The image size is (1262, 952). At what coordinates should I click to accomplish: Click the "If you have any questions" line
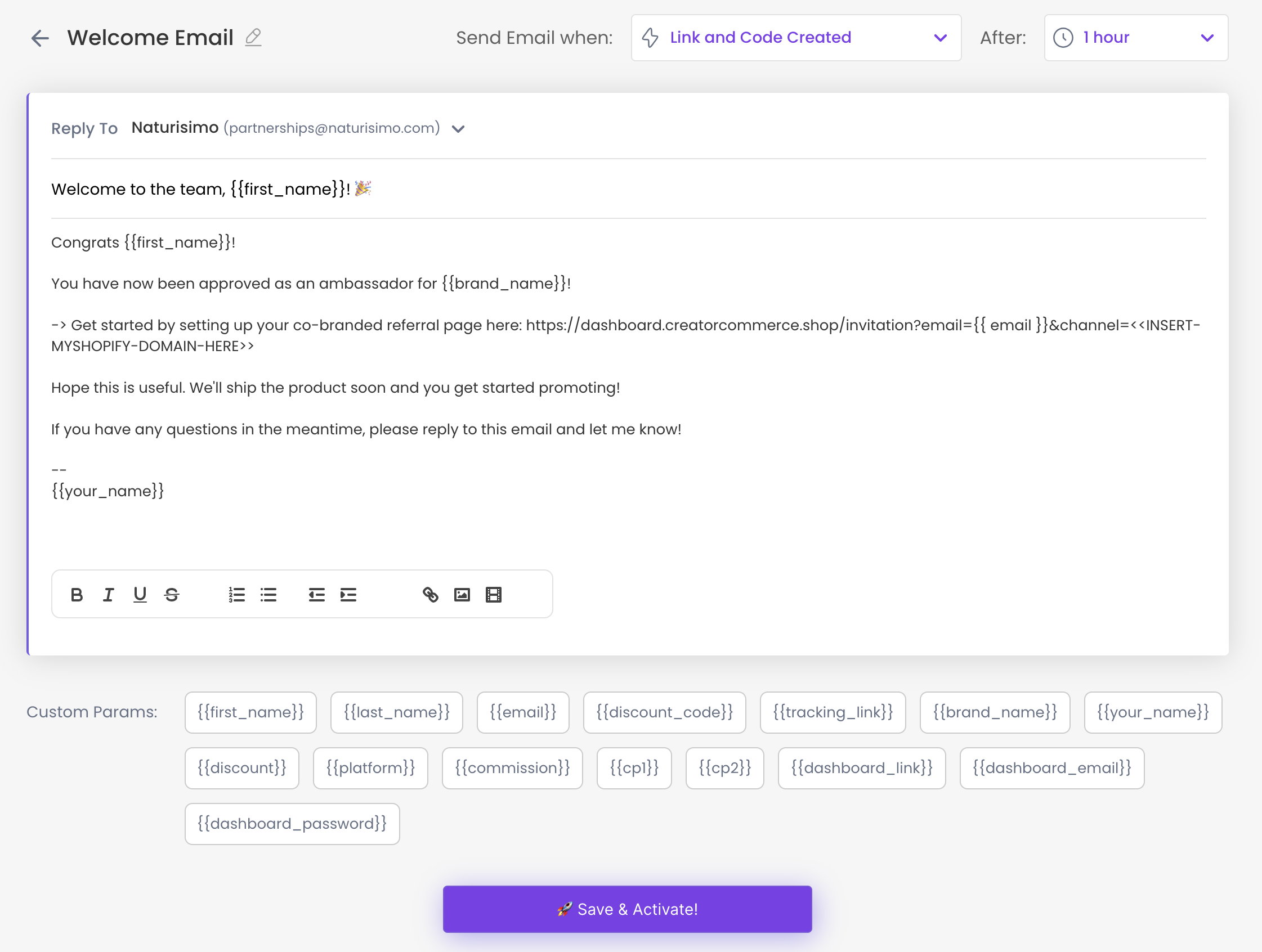[366, 429]
